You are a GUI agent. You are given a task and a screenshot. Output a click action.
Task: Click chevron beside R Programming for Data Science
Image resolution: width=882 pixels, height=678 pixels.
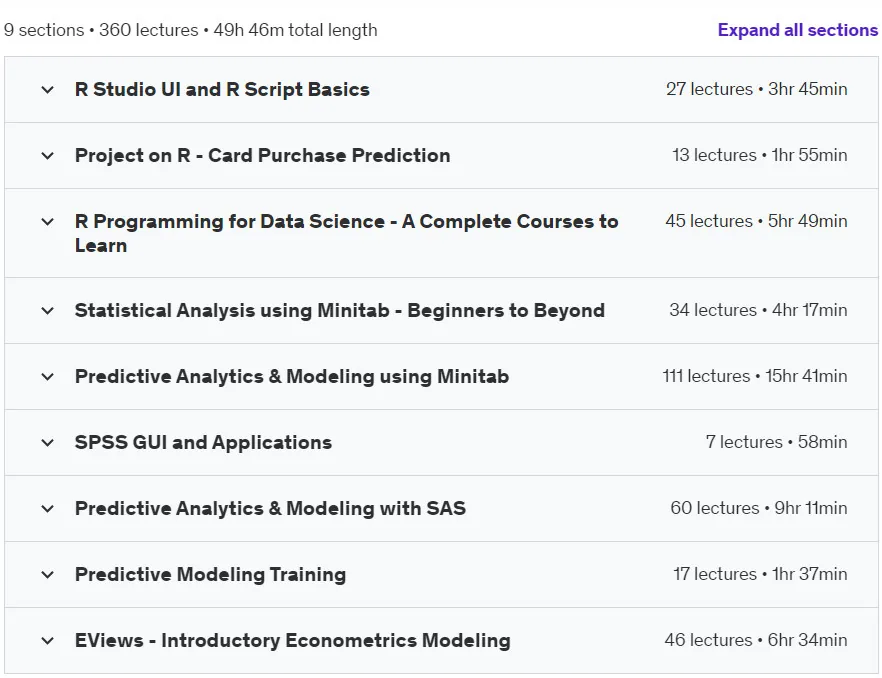coord(48,222)
